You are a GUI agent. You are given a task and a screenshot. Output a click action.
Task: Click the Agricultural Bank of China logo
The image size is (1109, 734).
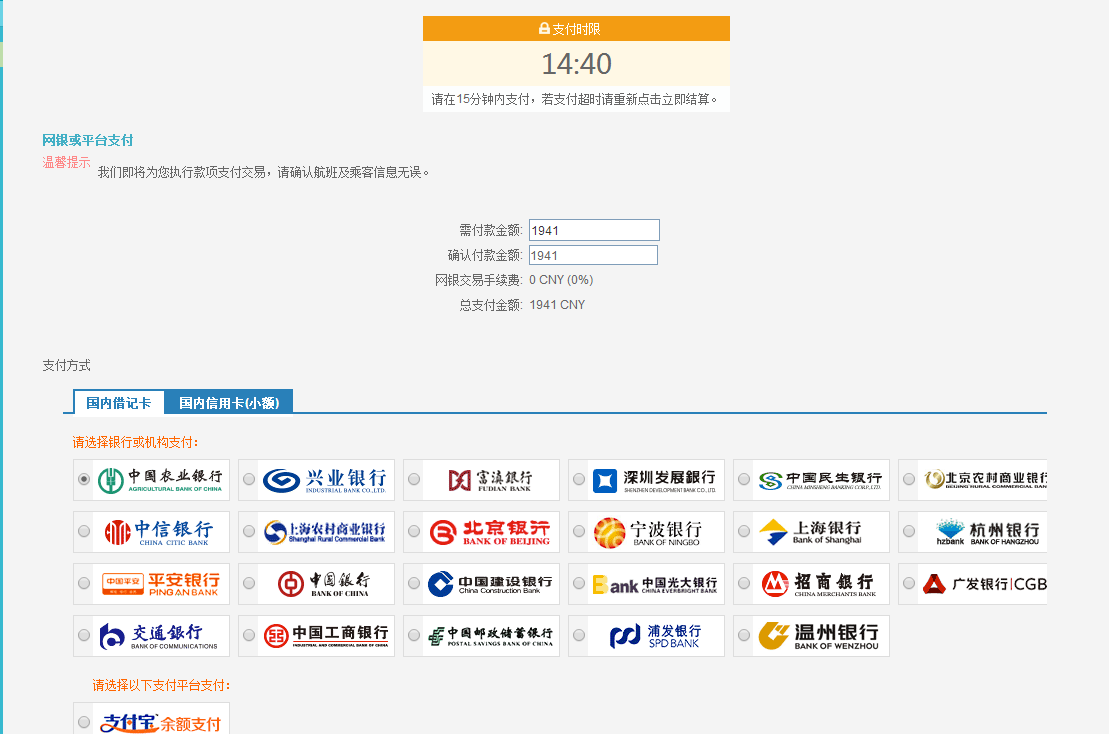[x=161, y=479]
